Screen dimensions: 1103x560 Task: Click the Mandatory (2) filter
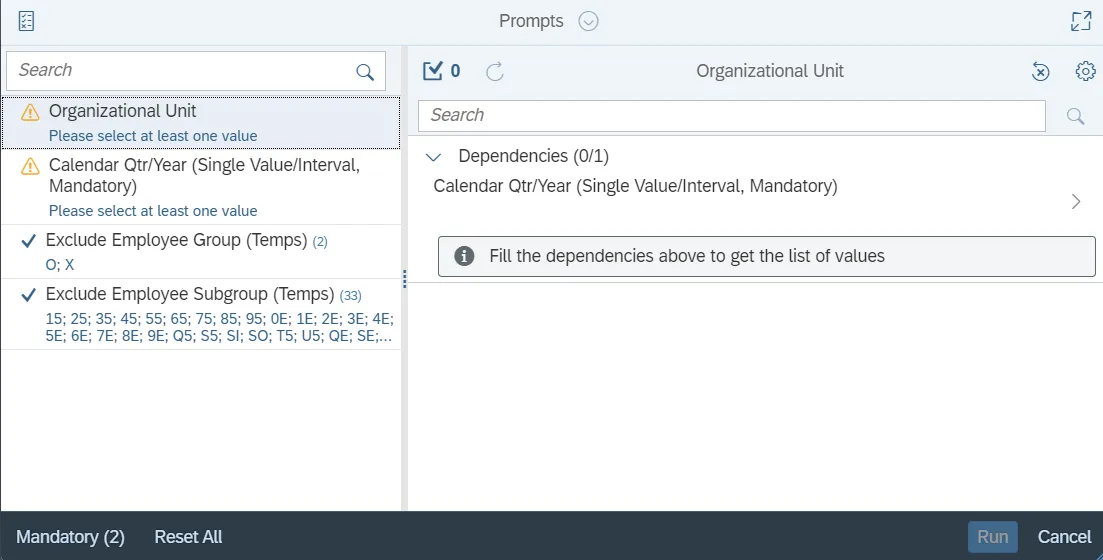tap(70, 537)
